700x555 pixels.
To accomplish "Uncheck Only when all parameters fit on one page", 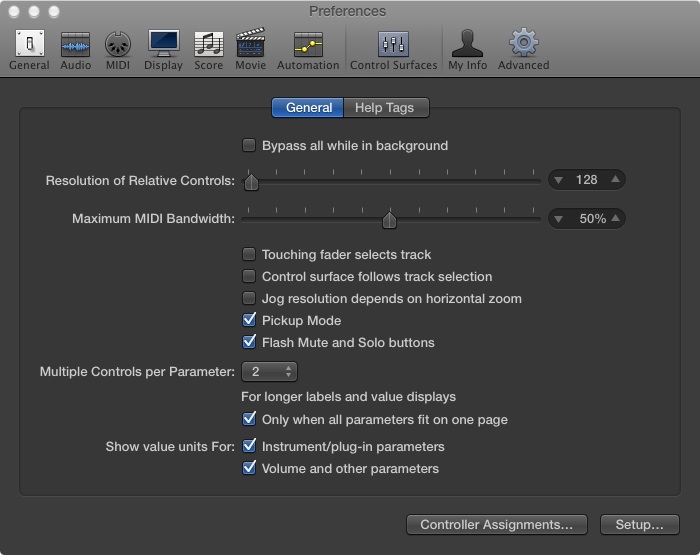I will point(249,419).
